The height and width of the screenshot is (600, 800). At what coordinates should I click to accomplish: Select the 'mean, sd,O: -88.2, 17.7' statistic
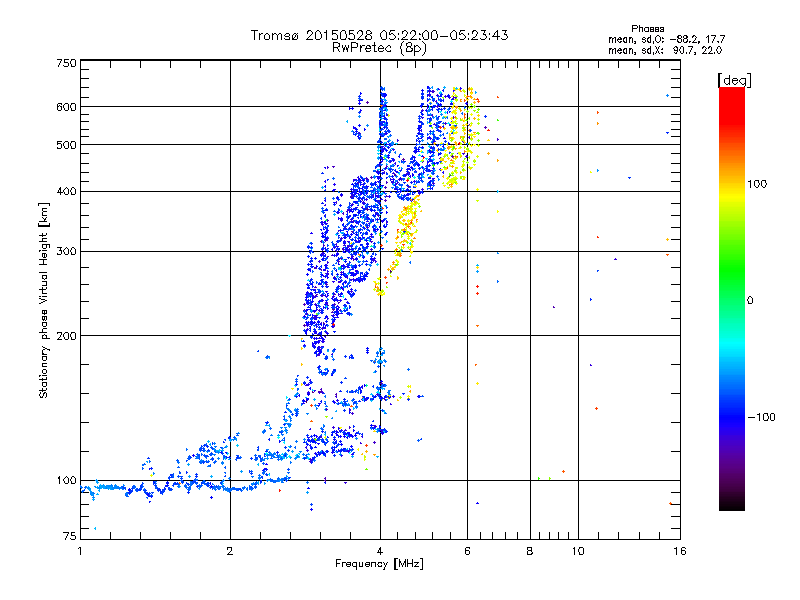[x=666, y=40]
